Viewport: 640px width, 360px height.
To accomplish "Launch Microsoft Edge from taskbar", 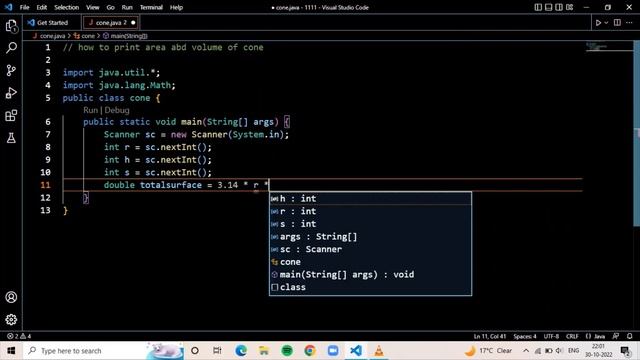I will [241, 351].
